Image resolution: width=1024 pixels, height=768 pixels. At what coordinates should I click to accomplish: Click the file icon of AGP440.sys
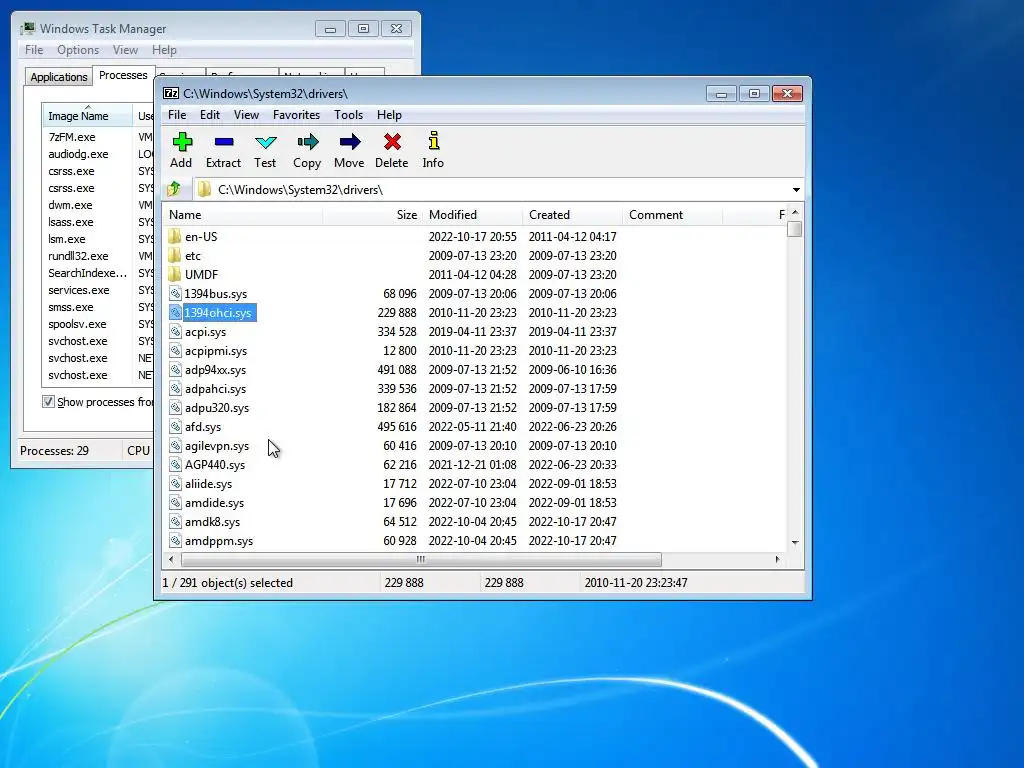click(175, 464)
